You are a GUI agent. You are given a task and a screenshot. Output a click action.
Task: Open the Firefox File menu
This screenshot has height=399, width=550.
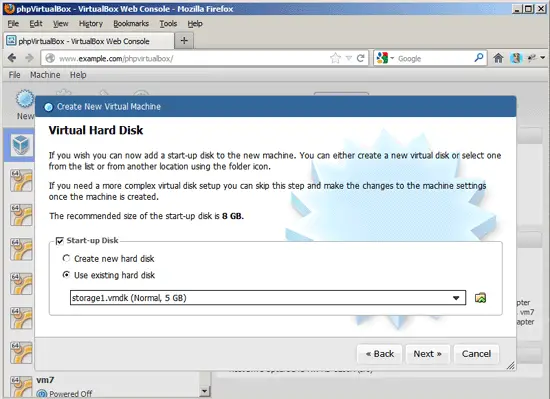[13, 23]
